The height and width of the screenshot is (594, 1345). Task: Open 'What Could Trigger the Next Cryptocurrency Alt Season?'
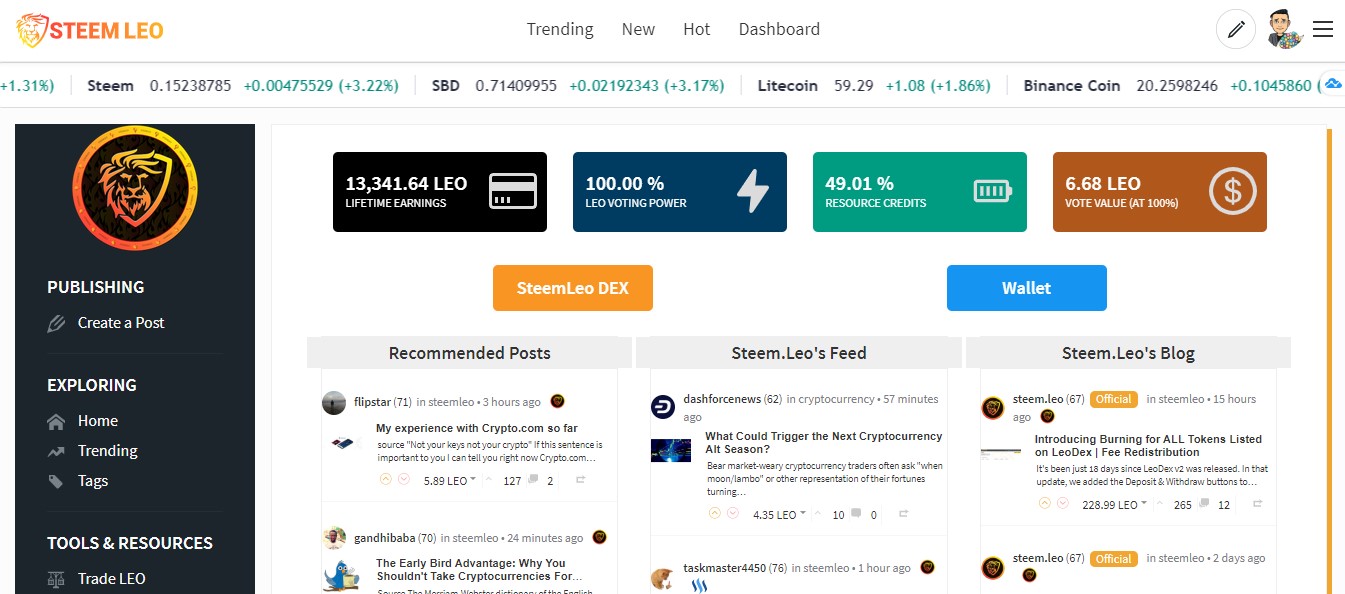click(824, 443)
